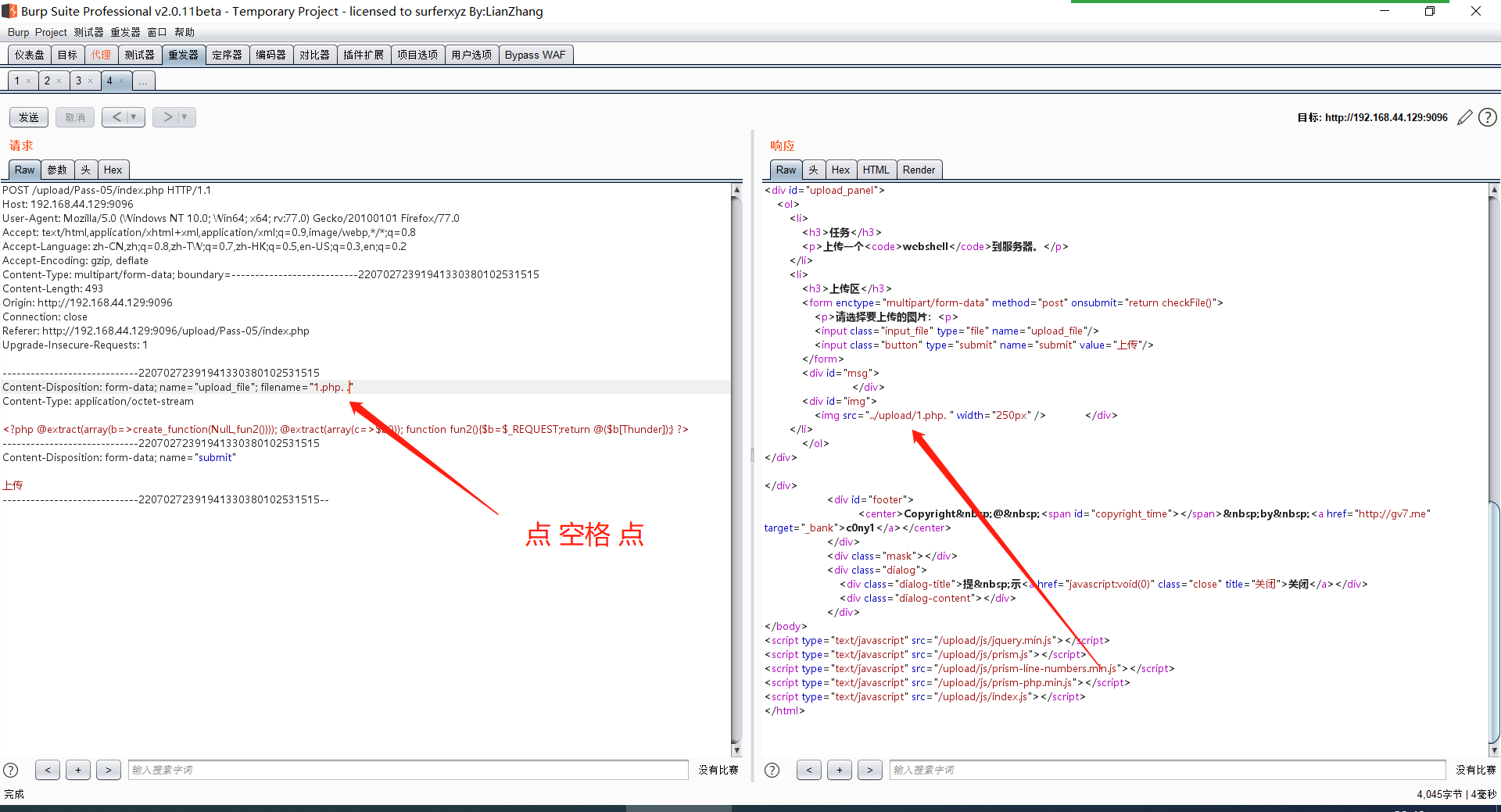Screen dimensions: 1501x812
Task: Go back to previous request in history
Action: (116, 117)
